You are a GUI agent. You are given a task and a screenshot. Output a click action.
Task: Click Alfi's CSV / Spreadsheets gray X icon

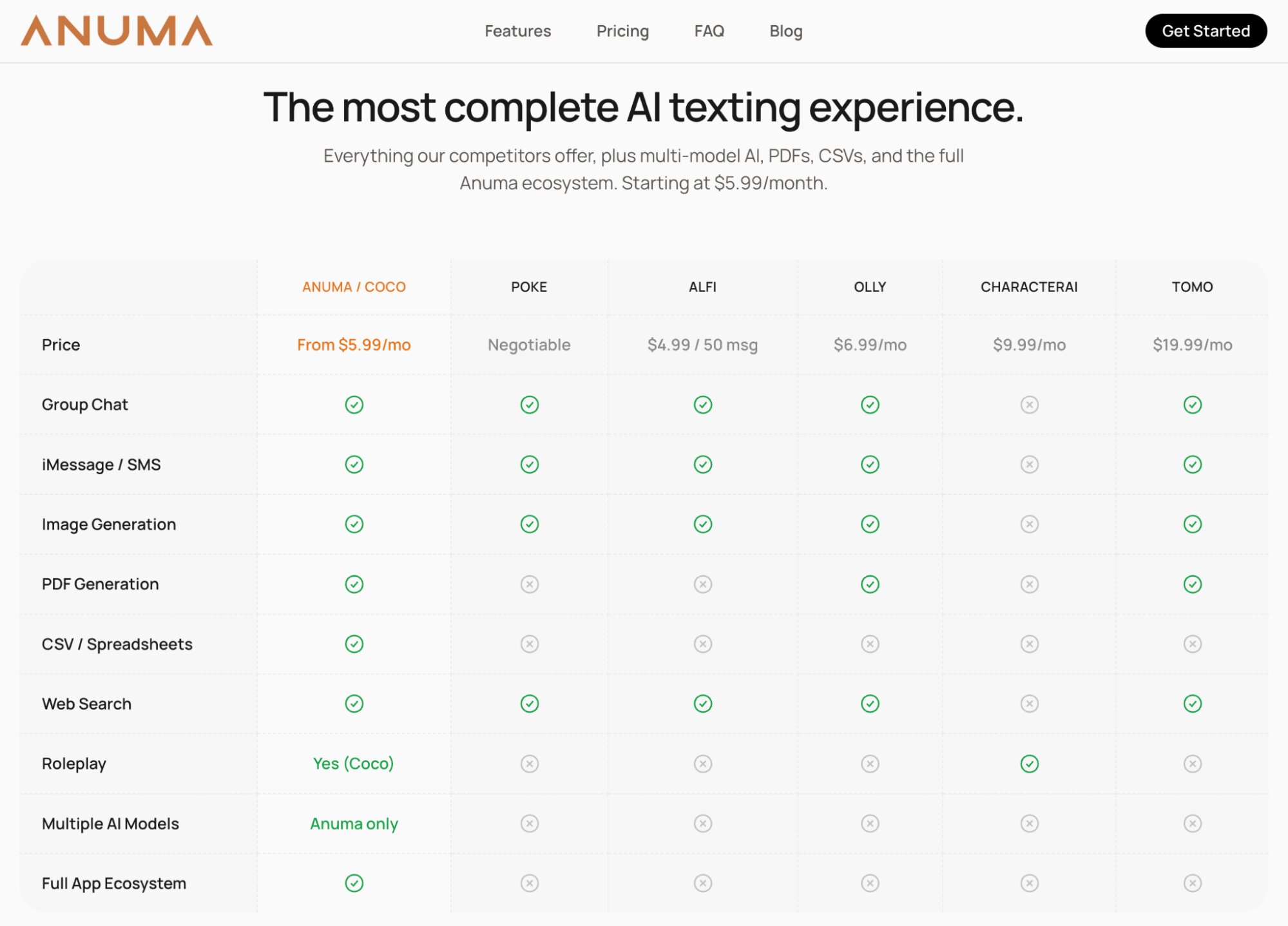pyautogui.click(x=702, y=644)
